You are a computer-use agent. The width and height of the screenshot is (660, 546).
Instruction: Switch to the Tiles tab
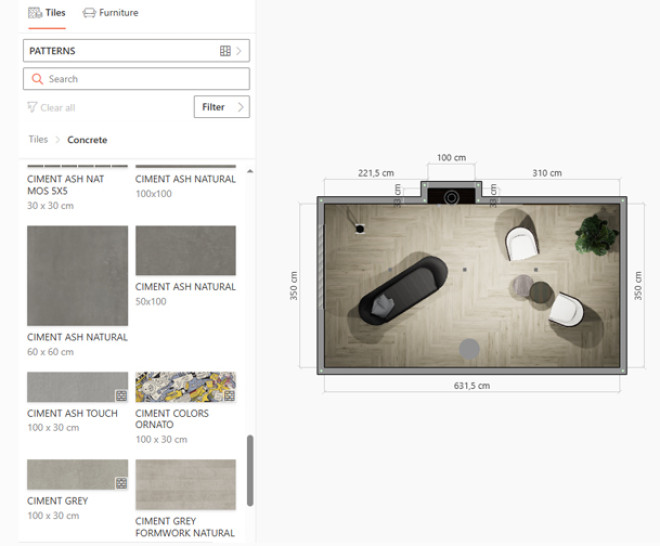pyautogui.click(x=47, y=13)
